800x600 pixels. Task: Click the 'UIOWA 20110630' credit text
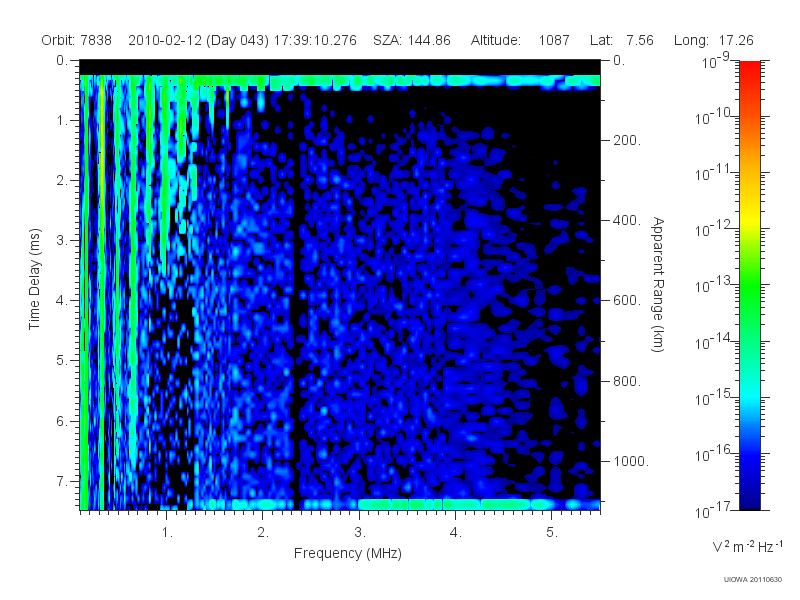[753, 580]
